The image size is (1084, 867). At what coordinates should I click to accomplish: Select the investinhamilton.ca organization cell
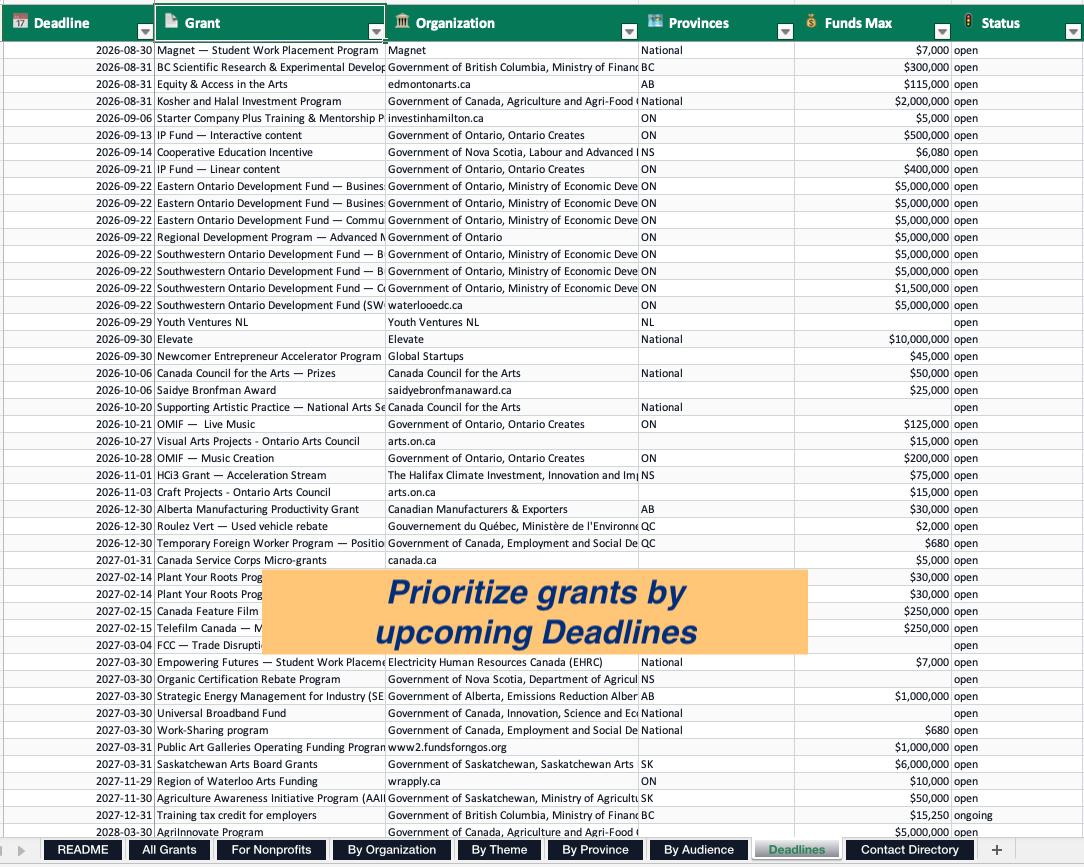pos(512,118)
